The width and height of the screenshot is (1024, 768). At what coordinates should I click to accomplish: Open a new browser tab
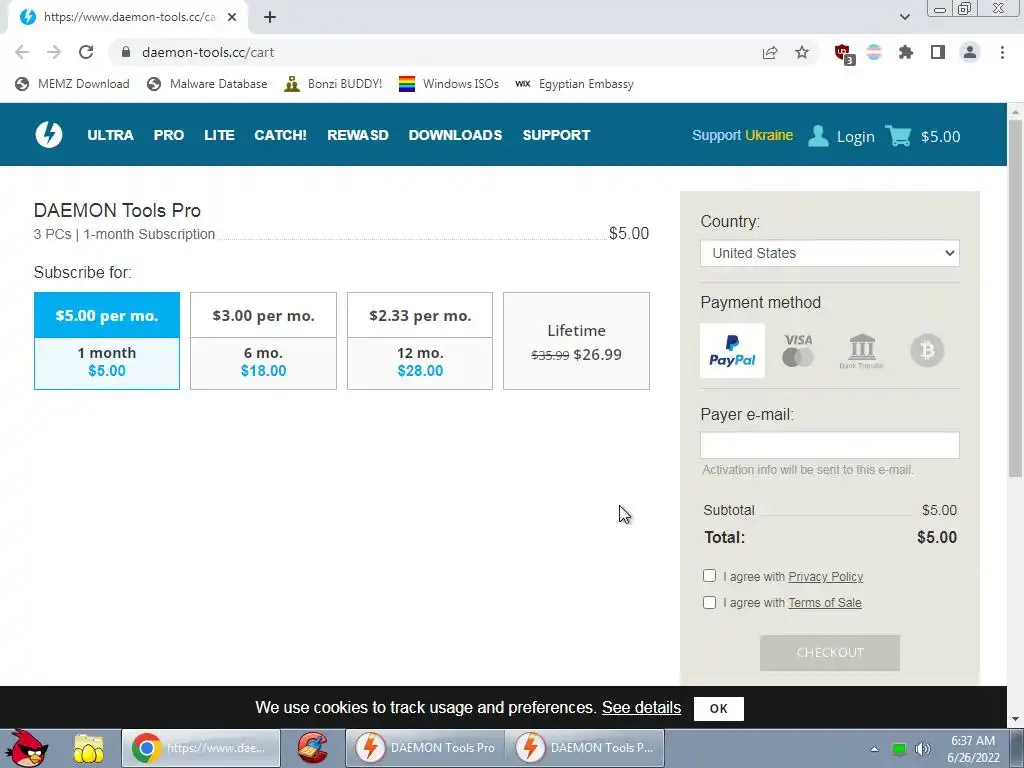[x=270, y=17]
